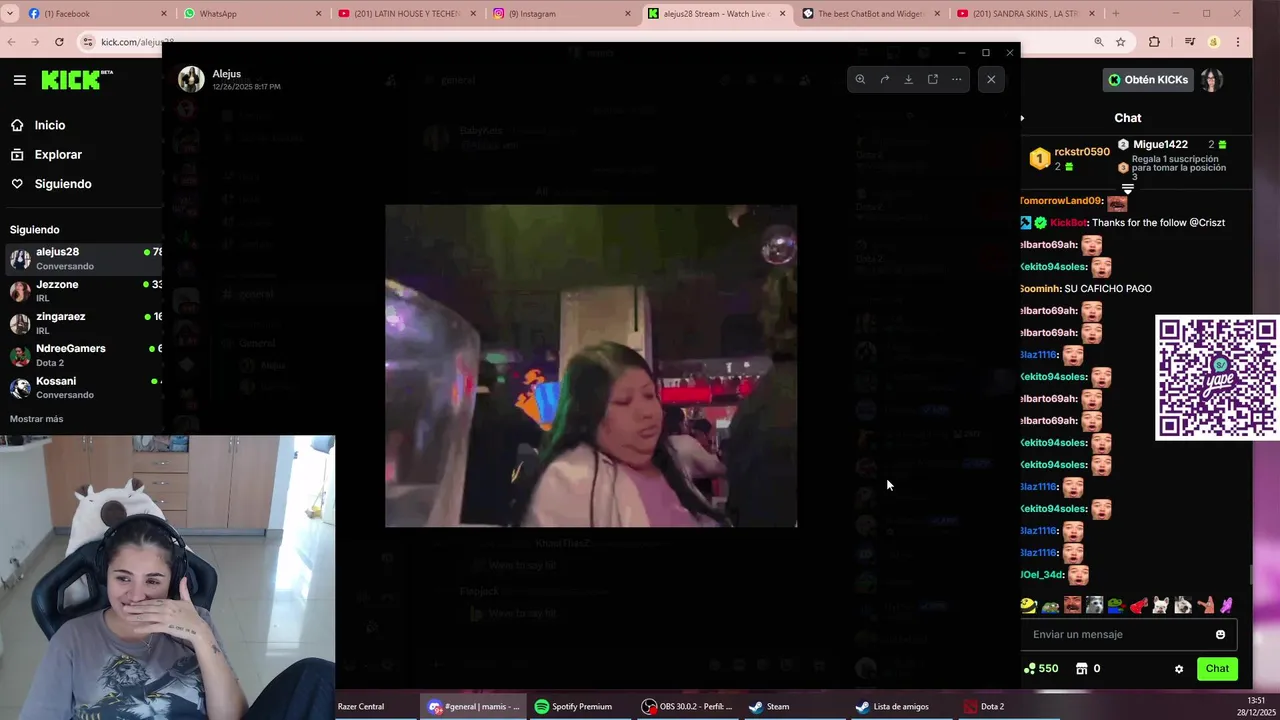Screen dimensions: 1280x720
Task: Open Chrome three-dot menu
Action: pos(1238,42)
